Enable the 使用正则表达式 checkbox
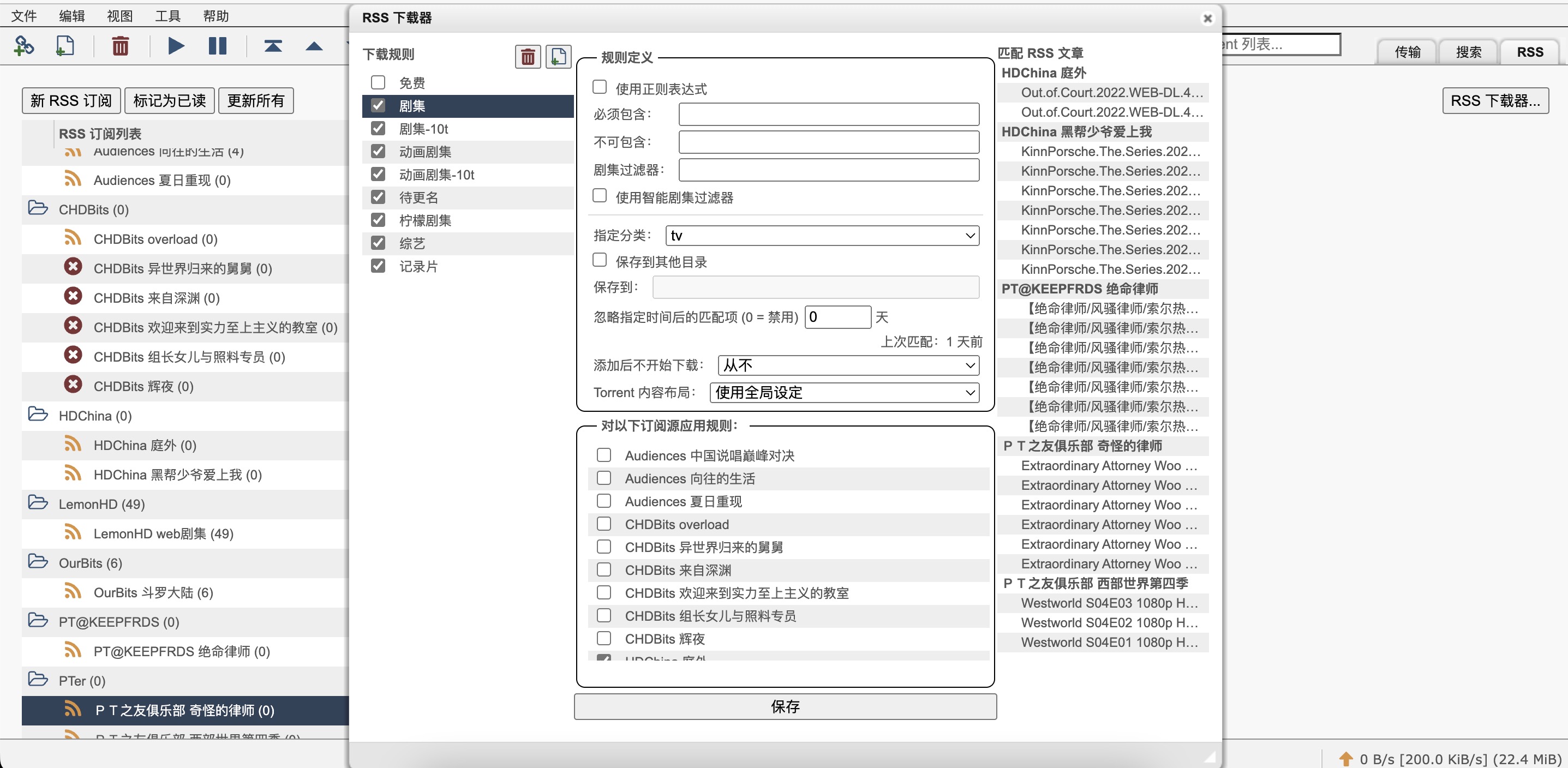Image resolution: width=1568 pixels, height=768 pixels. [x=600, y=87]
